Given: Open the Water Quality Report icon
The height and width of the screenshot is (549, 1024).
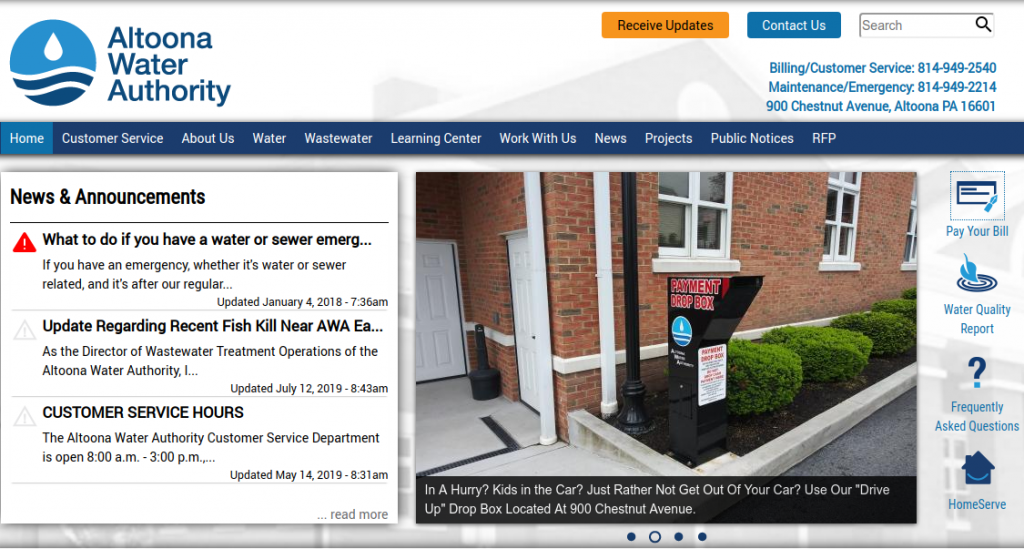Looking at the screenshot, I should [x=977, y=273].
